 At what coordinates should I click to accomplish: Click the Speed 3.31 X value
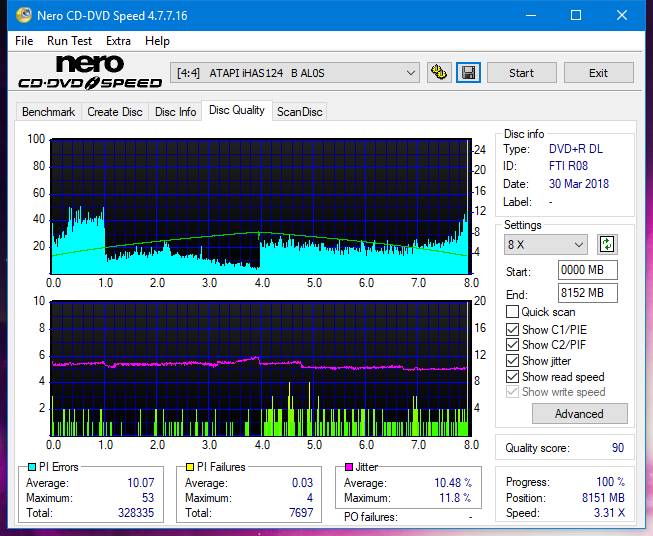pyautogui.click(x=609, y=513)
